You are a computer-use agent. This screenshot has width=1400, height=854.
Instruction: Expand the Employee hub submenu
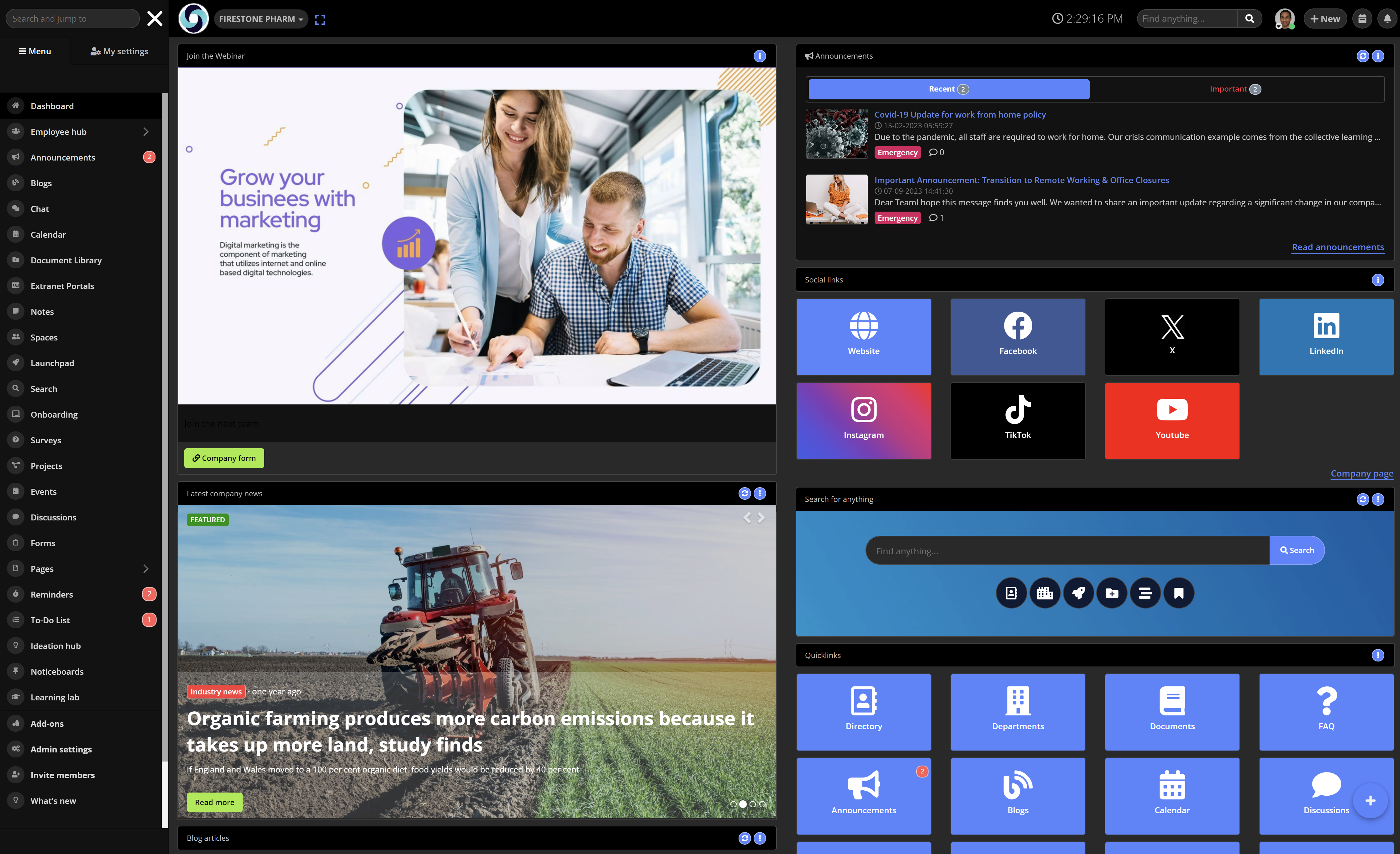pyautogui.click(x=145, y=132)
